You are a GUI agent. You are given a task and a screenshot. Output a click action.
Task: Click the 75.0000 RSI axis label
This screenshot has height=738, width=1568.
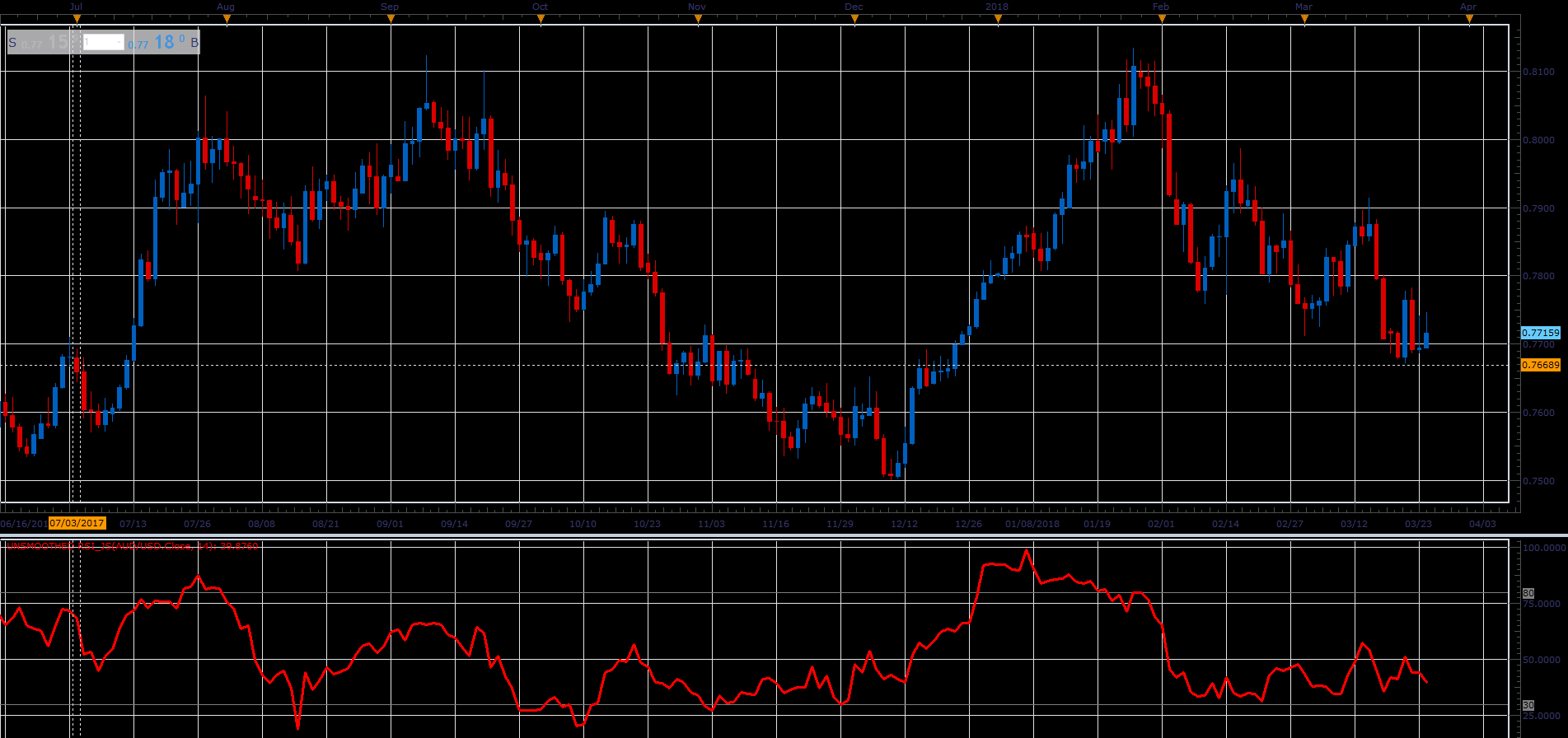1542,604
